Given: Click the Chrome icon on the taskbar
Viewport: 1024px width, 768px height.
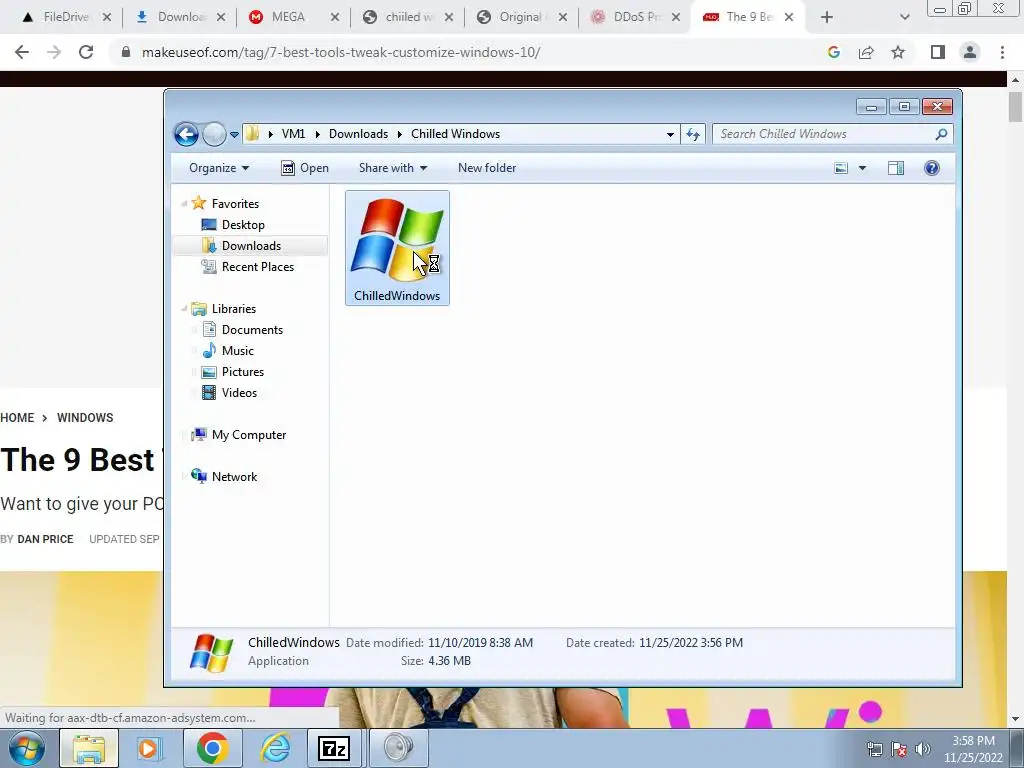Looking at the screenshot, I should click(212, 748).
